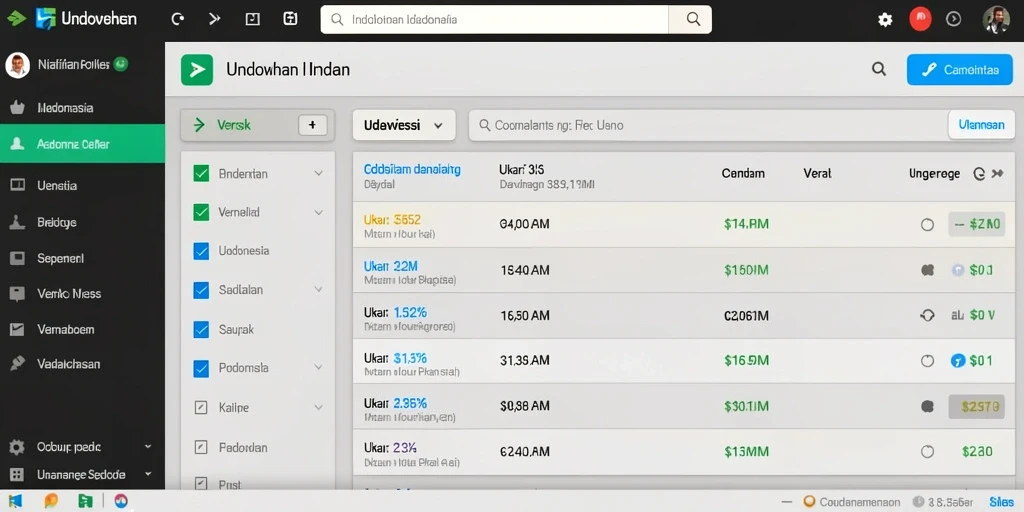Open the settings gear in top bar
The height and width of the screenshot is (512, 1024).
pos(885,20)
